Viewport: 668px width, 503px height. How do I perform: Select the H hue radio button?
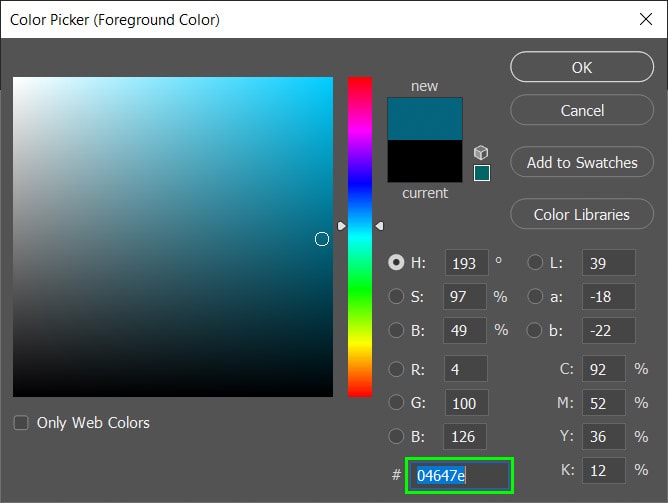[397, 263]
